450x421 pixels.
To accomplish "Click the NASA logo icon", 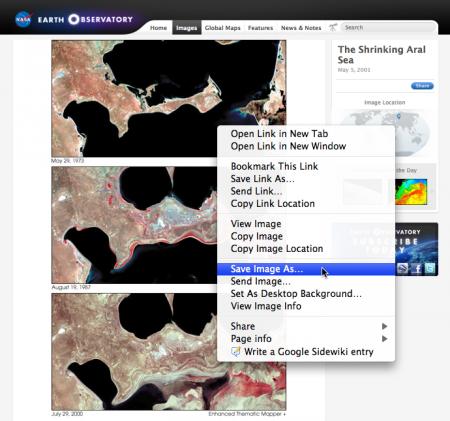I will pos(23,20).
